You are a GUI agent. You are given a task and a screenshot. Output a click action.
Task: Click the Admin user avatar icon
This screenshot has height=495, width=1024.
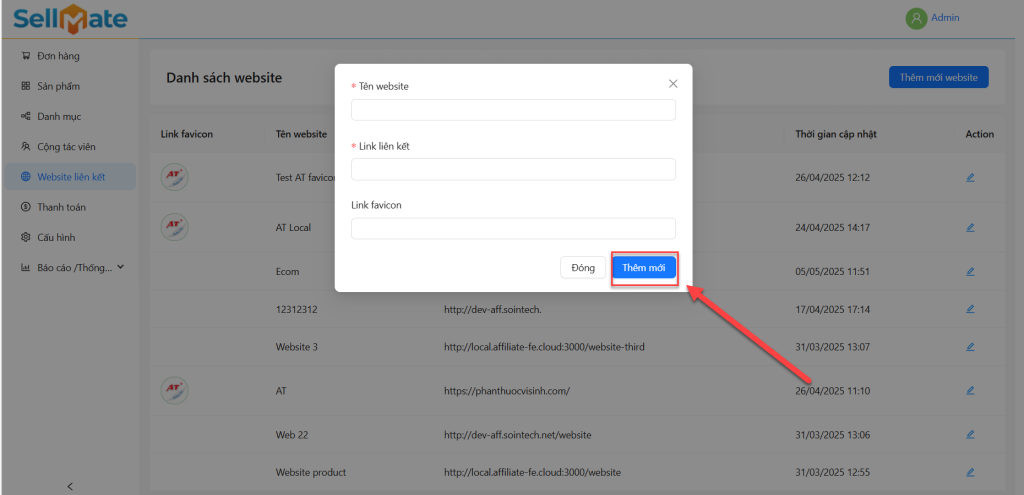[x=915, y=18]
